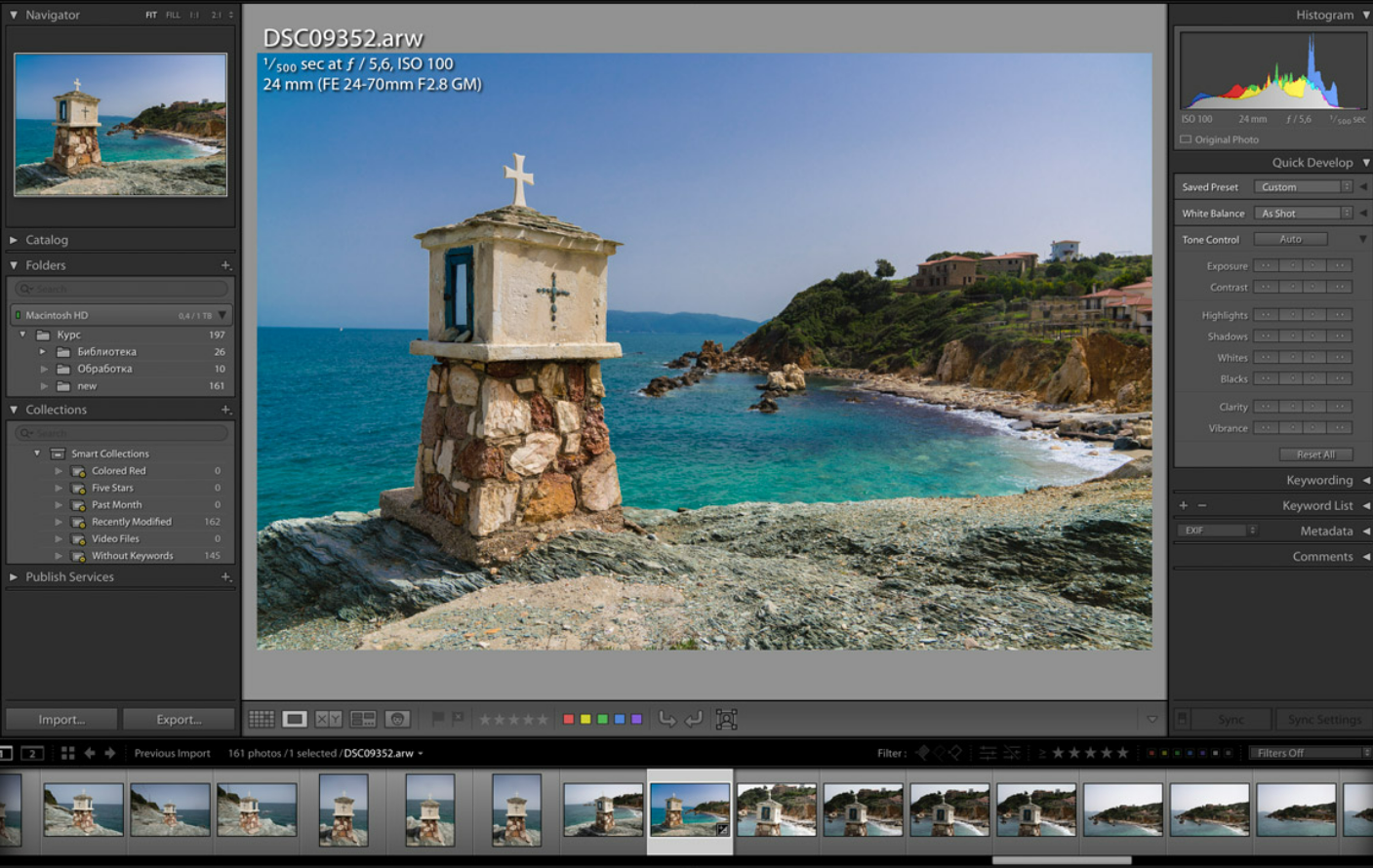This screenshot has height=868, width=1373.
Task: Filter filmstrip by star rating
Action: 1090,753
